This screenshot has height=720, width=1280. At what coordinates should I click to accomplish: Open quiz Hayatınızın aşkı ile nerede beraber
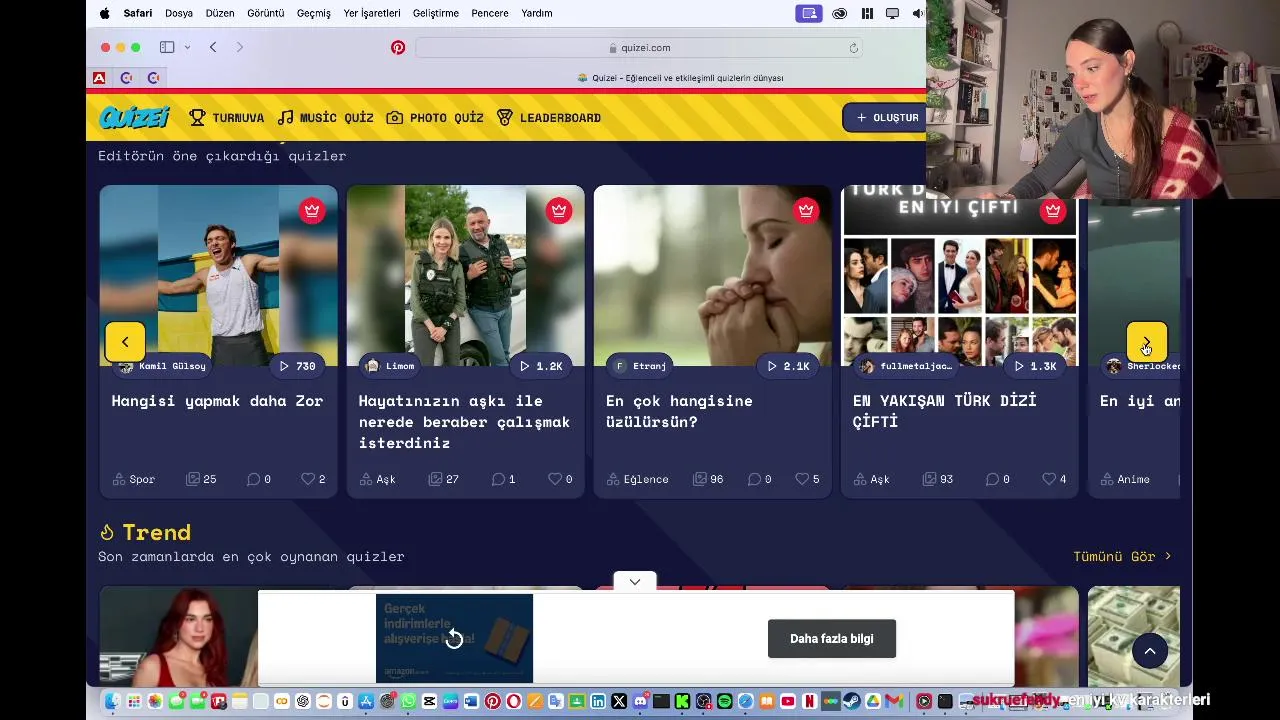(464, 421)
